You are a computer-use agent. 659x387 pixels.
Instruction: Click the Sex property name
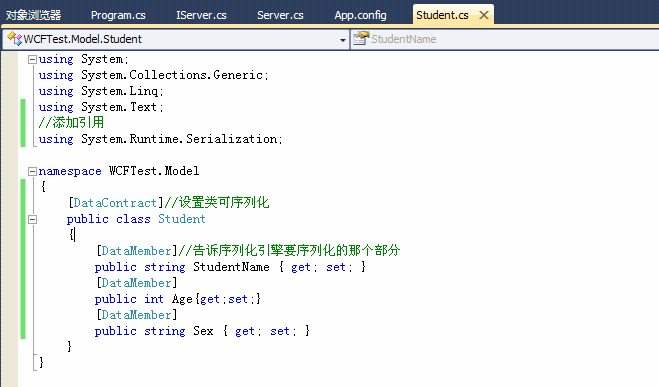(203, 331)
